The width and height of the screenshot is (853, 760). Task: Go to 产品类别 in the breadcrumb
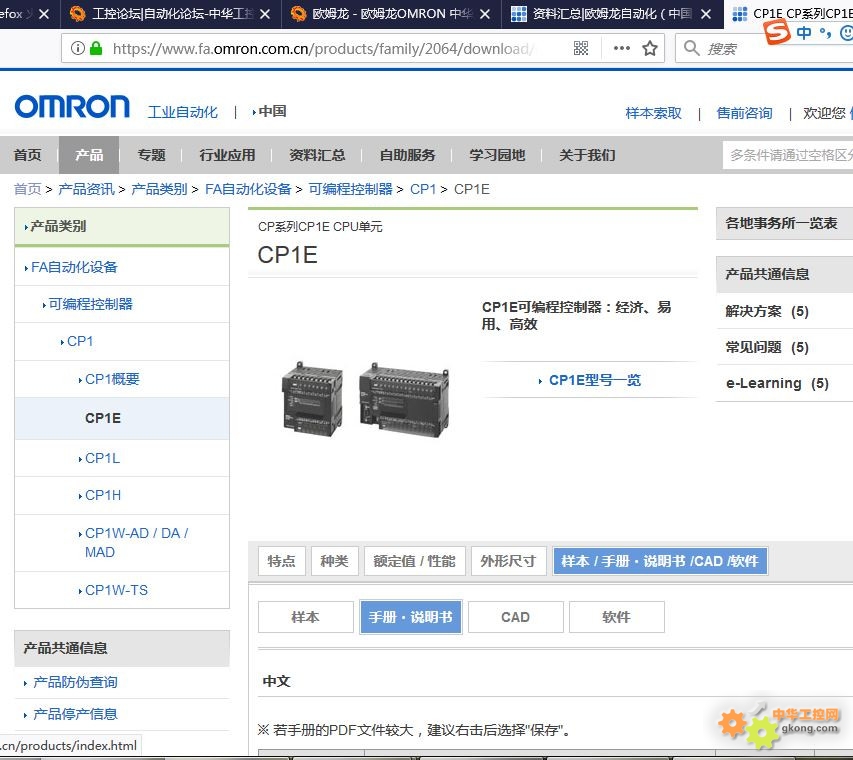[x=159, y=189]
